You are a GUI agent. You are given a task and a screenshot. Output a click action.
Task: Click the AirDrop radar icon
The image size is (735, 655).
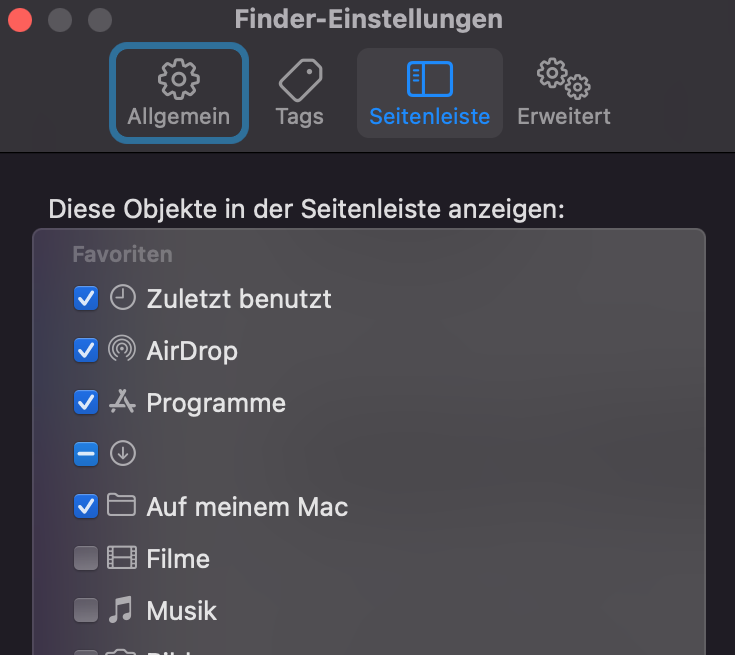[x=122, y=350]
